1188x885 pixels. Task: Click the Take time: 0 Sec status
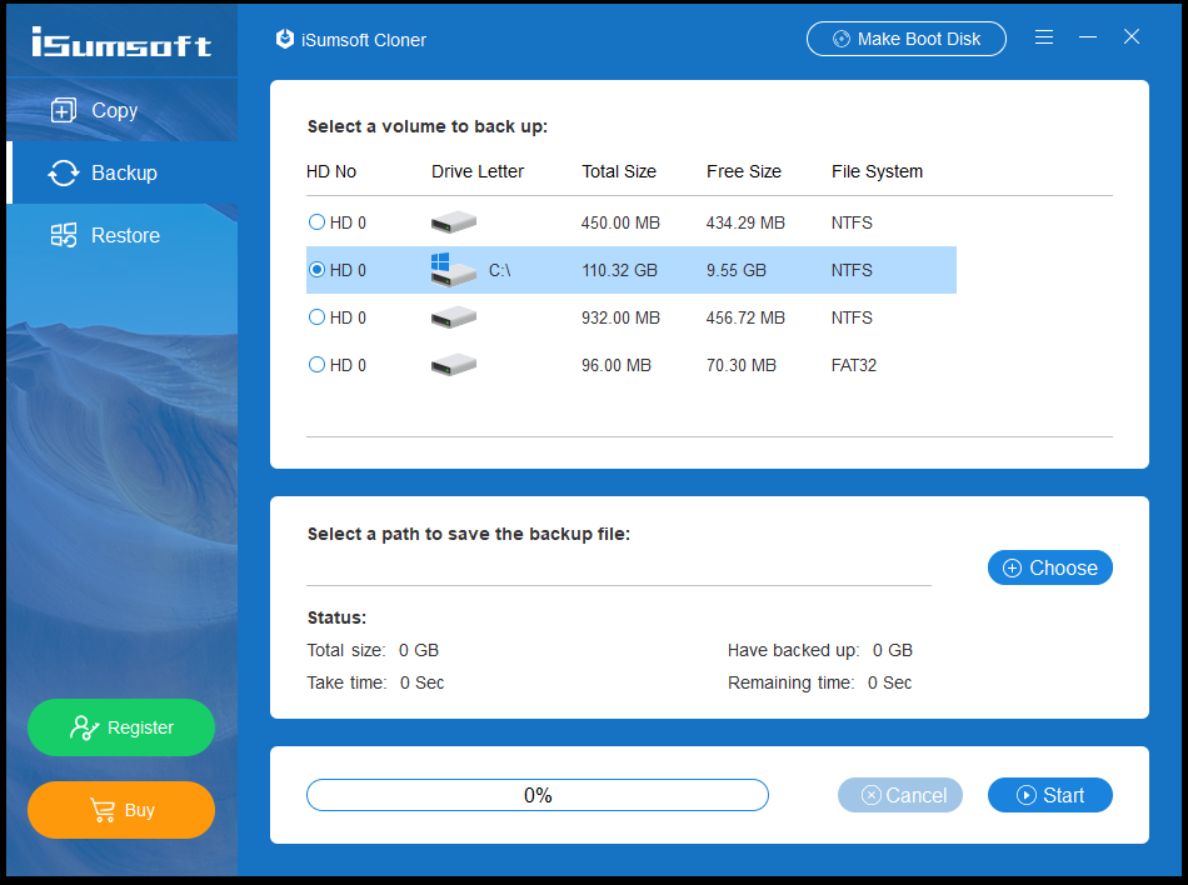click(375, 683)
